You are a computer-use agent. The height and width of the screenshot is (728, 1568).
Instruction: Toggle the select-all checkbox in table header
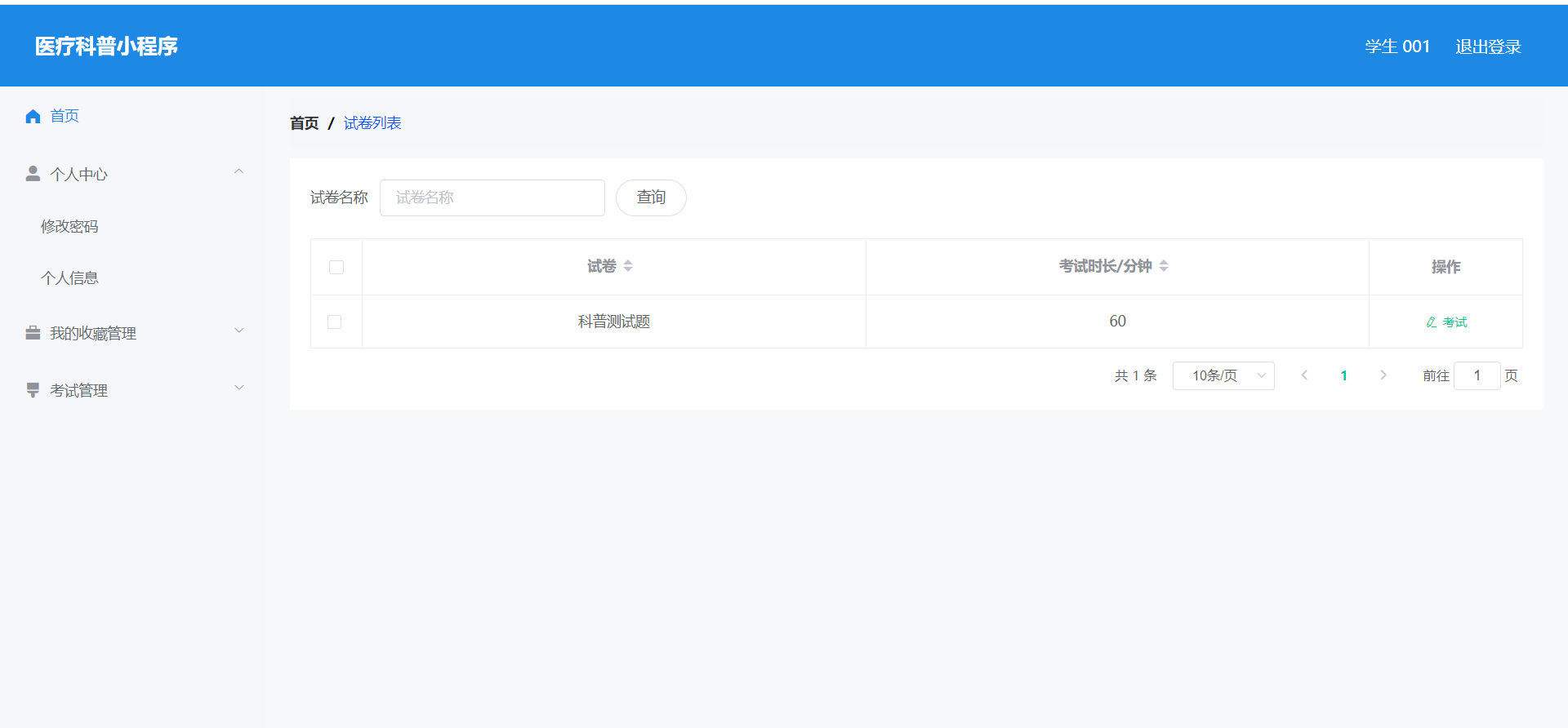coord(336,267)
